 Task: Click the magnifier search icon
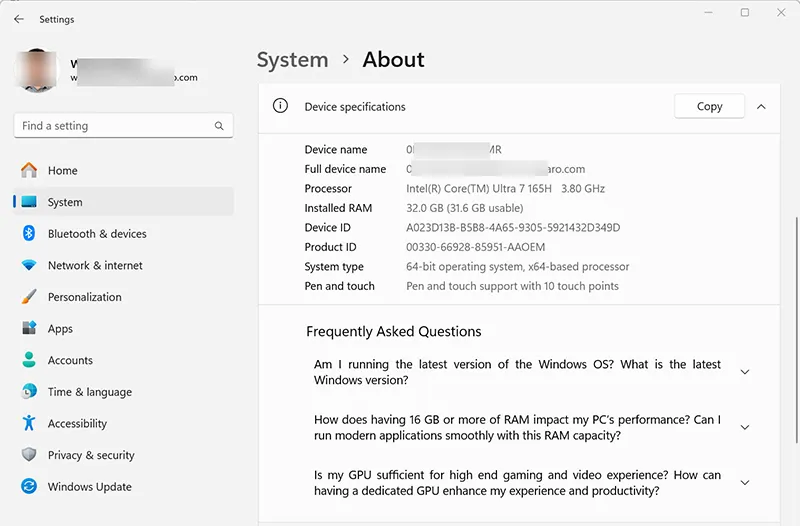click(219, 126)
